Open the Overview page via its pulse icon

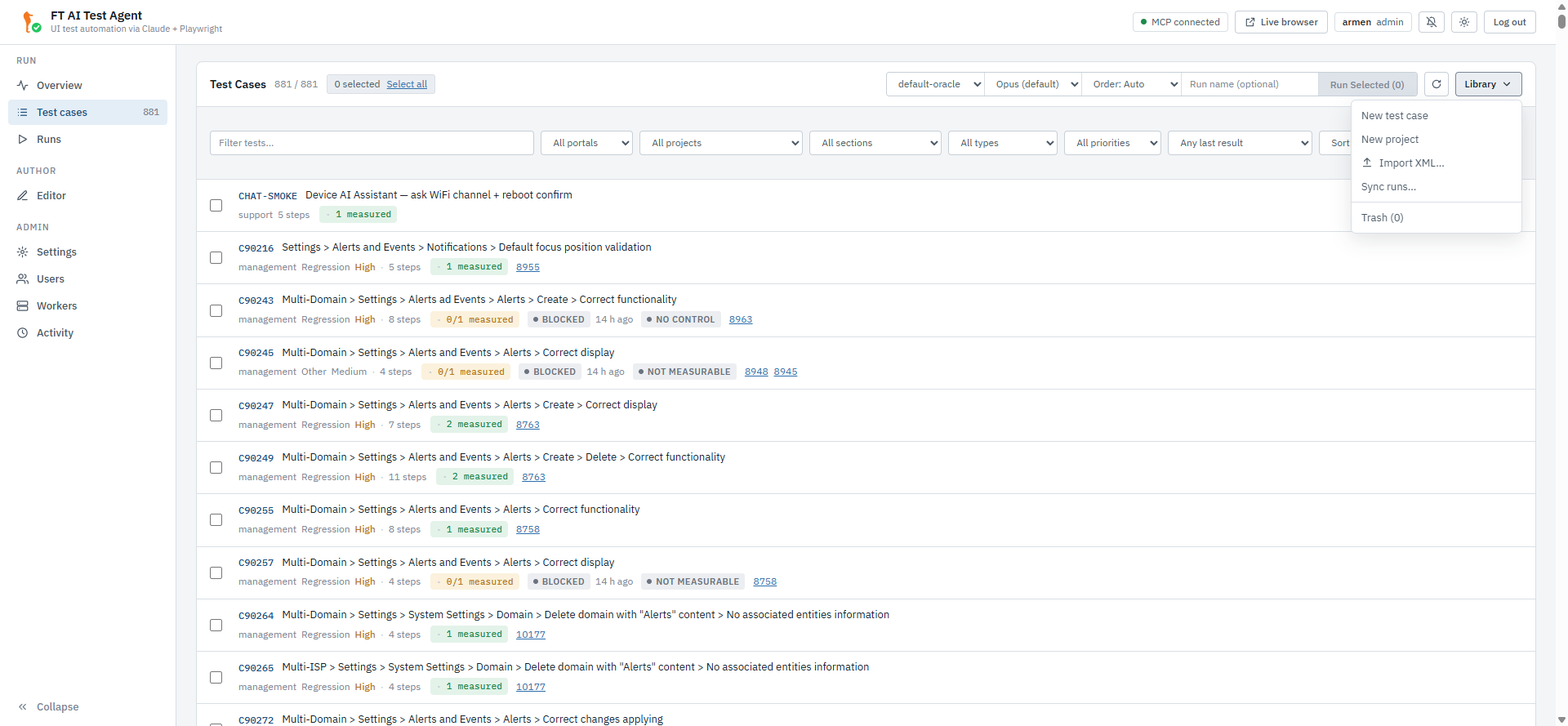(x=23, y=85)
